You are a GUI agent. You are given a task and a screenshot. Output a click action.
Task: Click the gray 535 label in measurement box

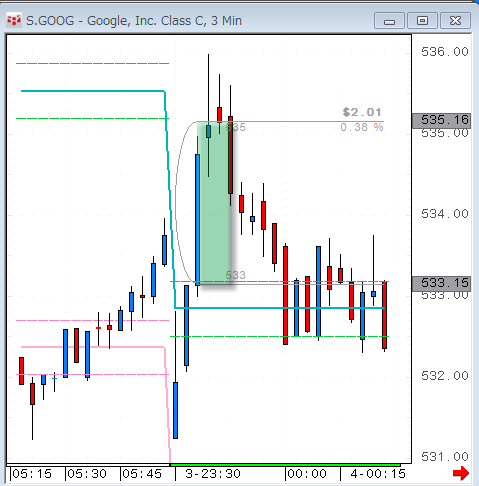(x=236, y=127)
